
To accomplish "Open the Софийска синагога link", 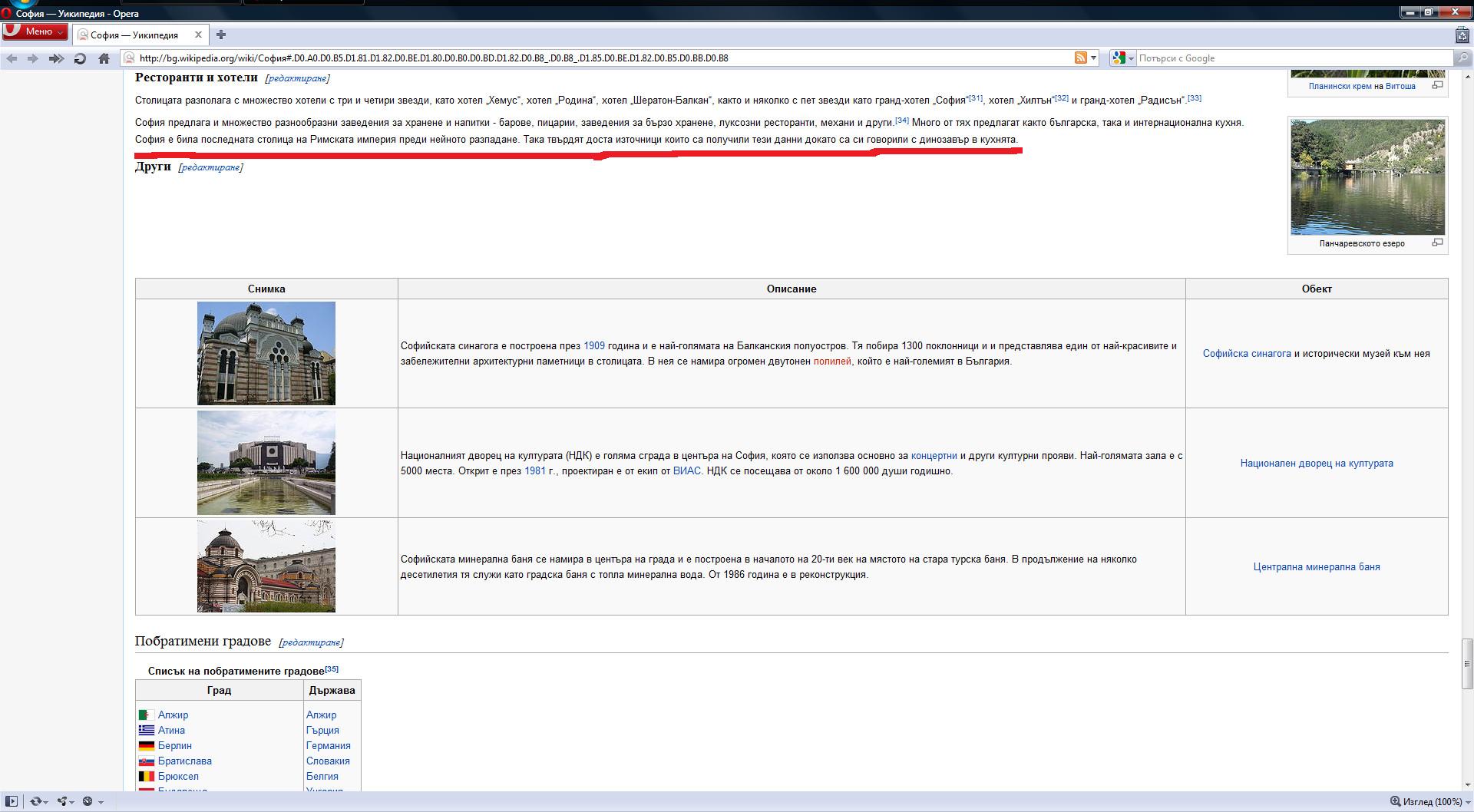I will pyautogui.click(x=1247, y=354).
